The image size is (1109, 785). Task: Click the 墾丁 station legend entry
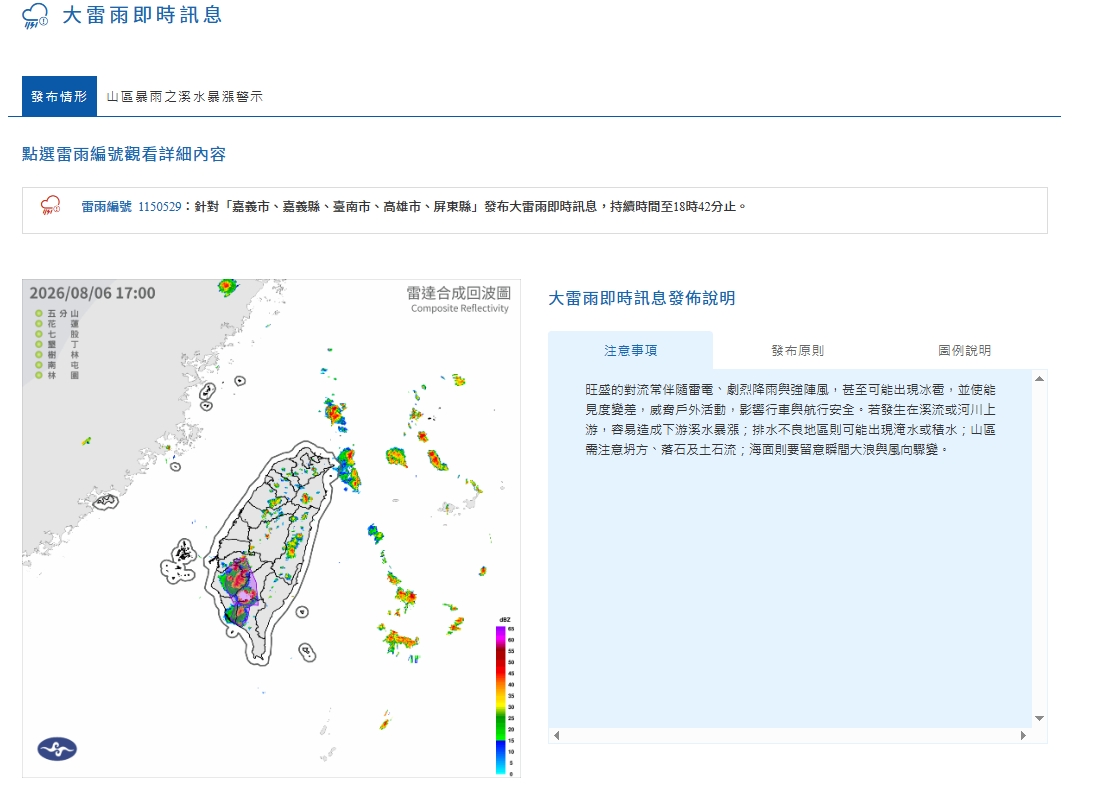pos(58,344)
